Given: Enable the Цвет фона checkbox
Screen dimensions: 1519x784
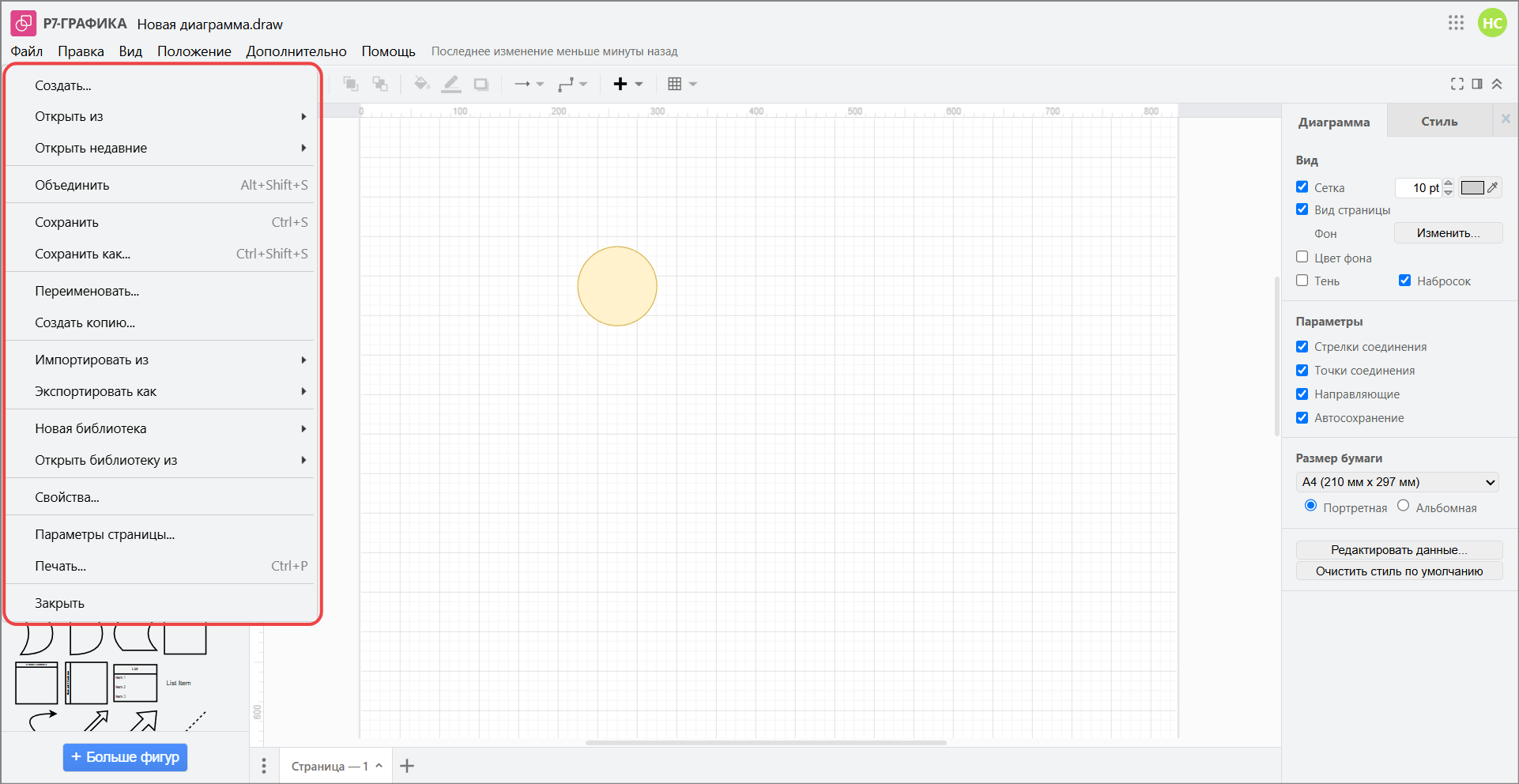Looking at the screenshot, I should point(1302,257).
